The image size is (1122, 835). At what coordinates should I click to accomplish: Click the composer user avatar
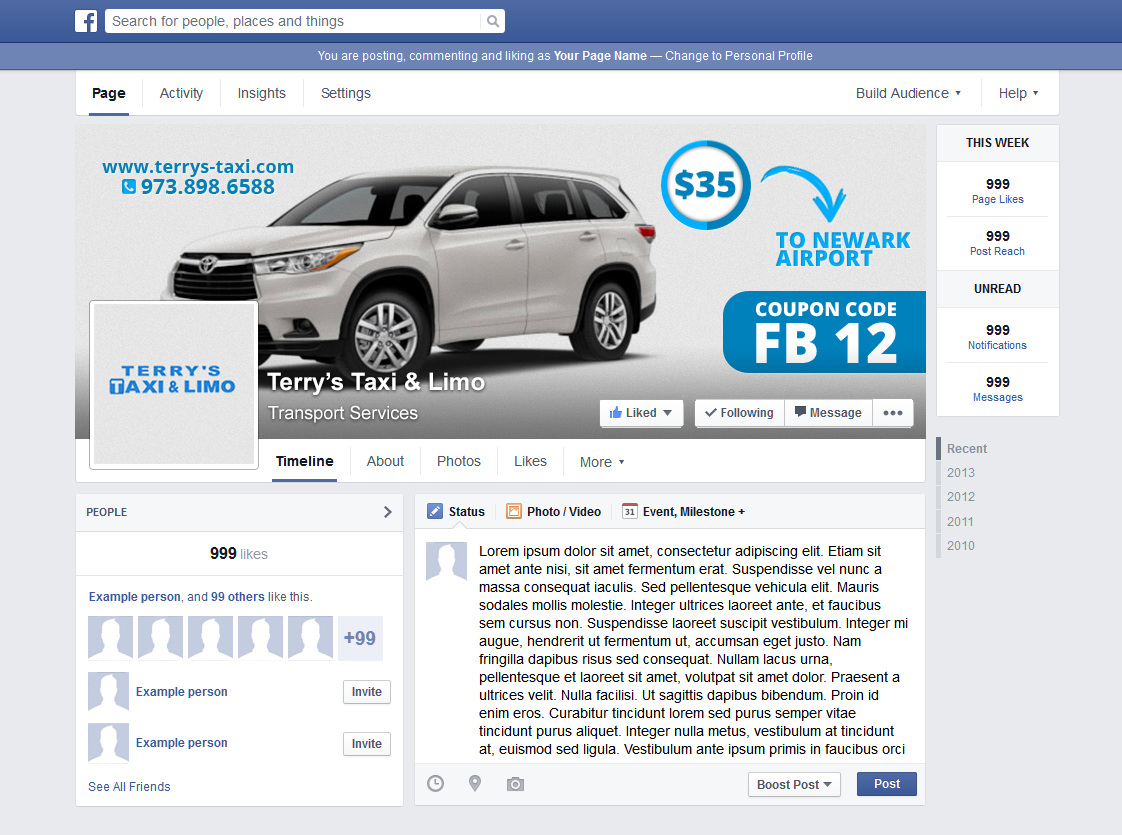click(447, 561)
